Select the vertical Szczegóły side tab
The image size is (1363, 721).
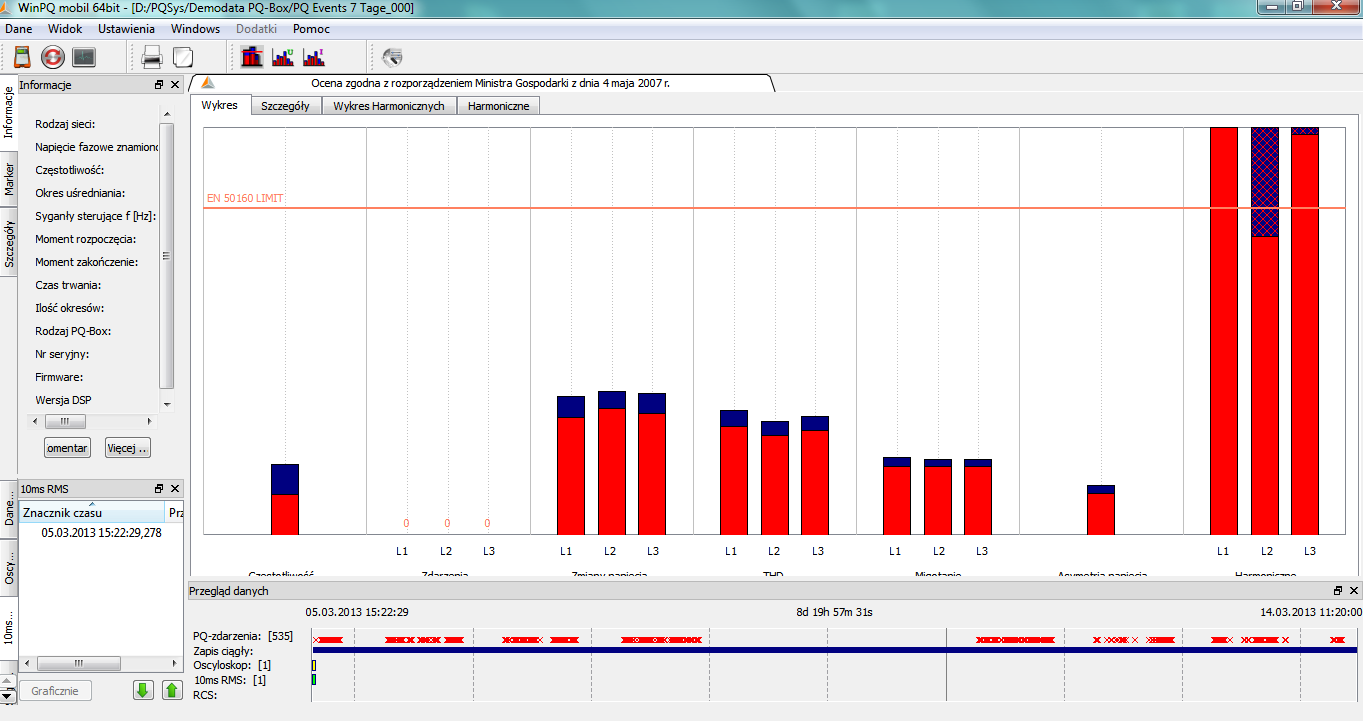point(8,243)
